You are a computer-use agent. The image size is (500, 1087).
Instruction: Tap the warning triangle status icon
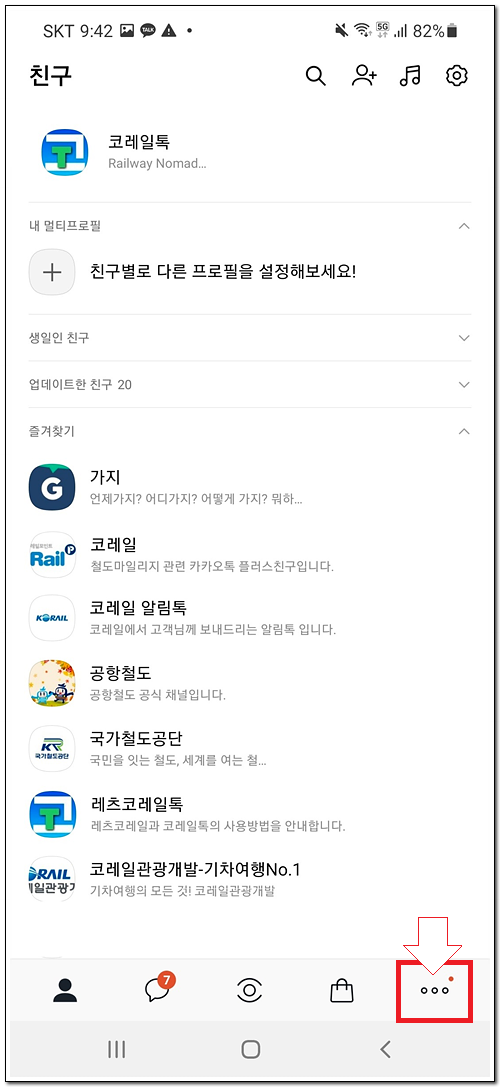[x=169, y=31]
